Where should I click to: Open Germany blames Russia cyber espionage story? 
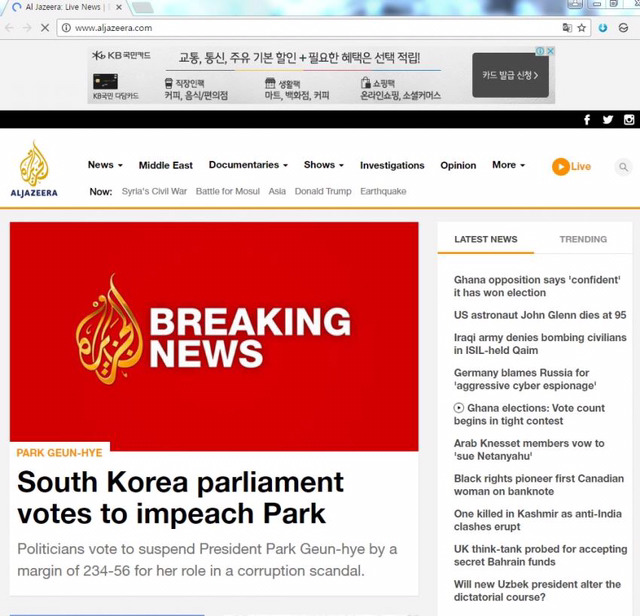coord(525,379)
